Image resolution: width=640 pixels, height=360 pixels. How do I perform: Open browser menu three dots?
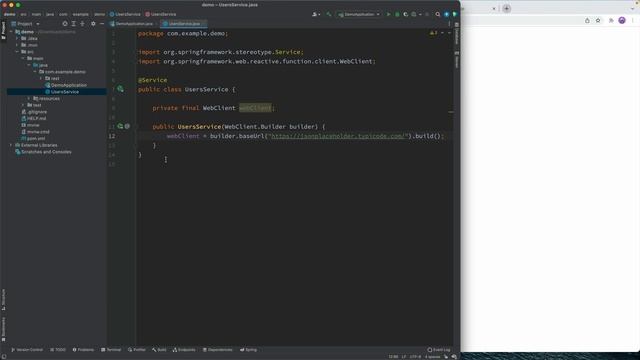pyautogui.click(x=633, y=20)
